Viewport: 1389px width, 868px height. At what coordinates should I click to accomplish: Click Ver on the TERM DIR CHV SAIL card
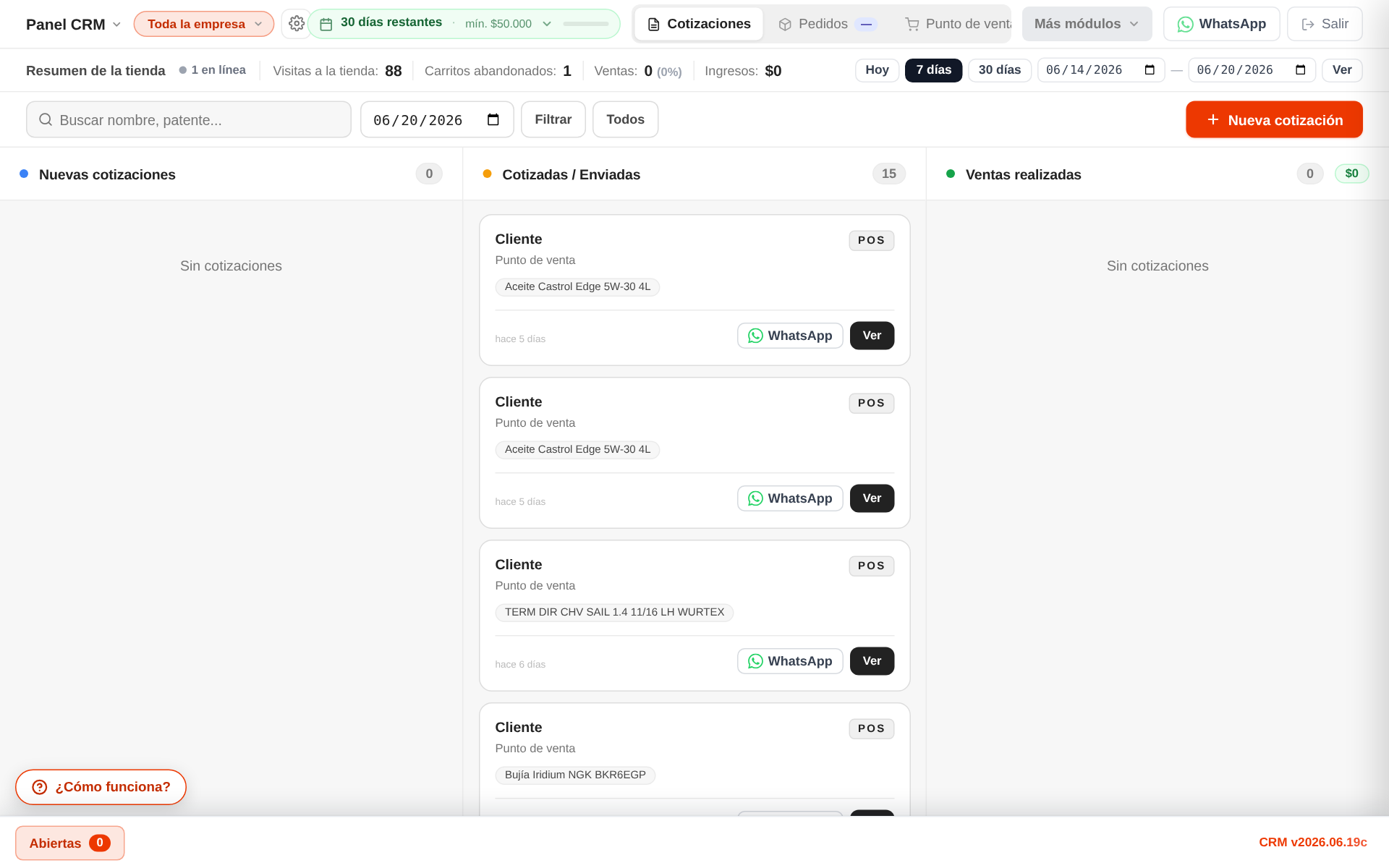tap(872, 661)
